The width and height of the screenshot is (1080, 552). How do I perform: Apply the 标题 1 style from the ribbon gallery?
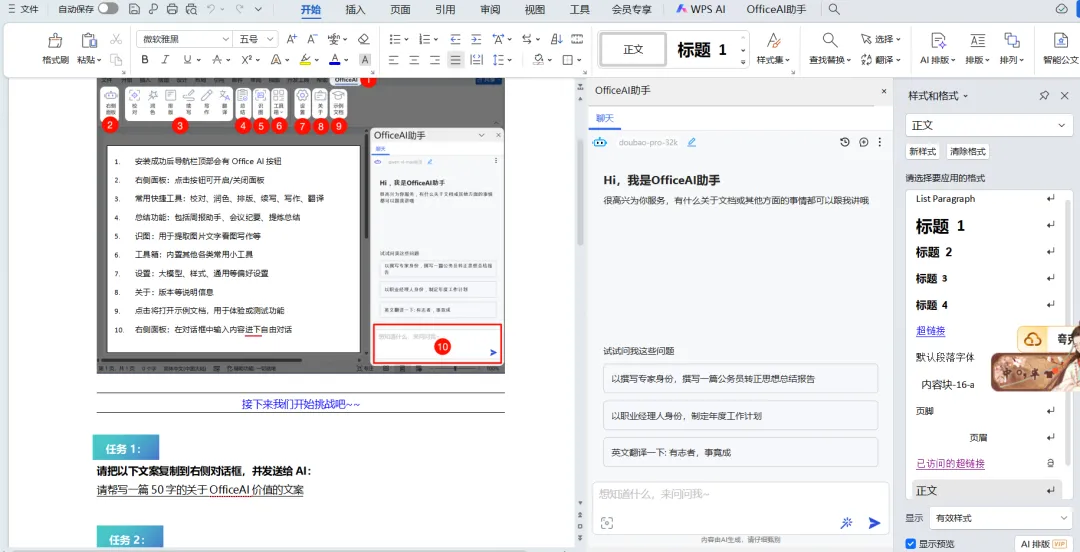coord(702,50)
